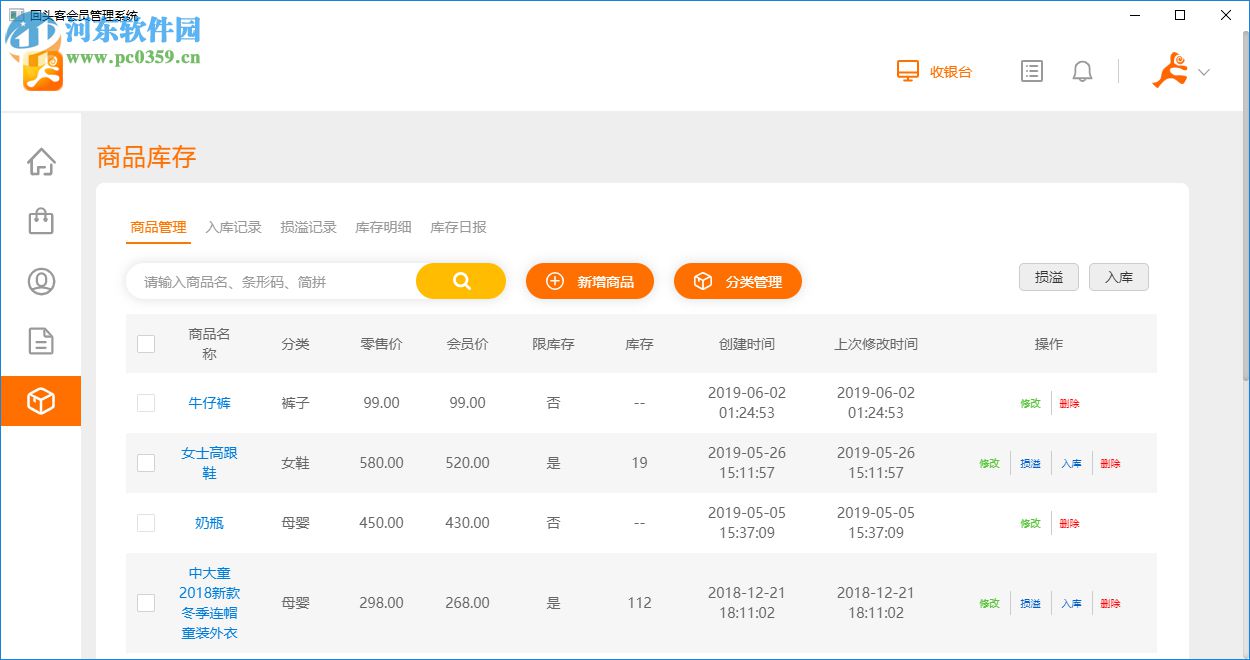Open the 女士高跟鞋 product link
Screen dimensions: 1250x660
tap(208, 463)
